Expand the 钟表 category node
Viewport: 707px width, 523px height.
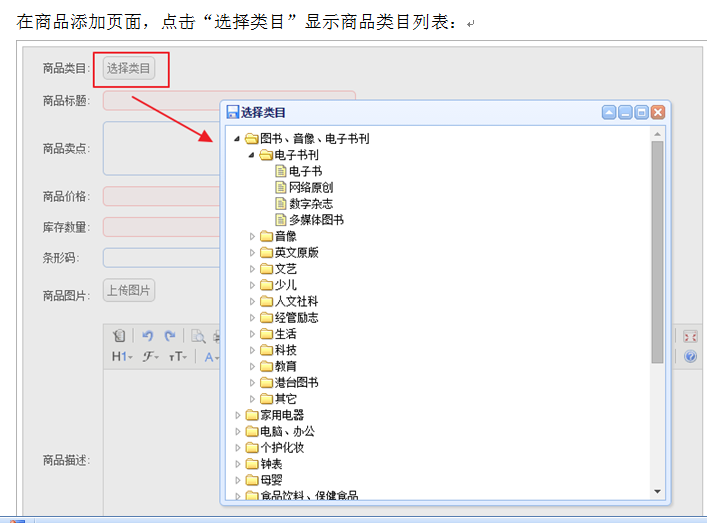click(238, 464)
